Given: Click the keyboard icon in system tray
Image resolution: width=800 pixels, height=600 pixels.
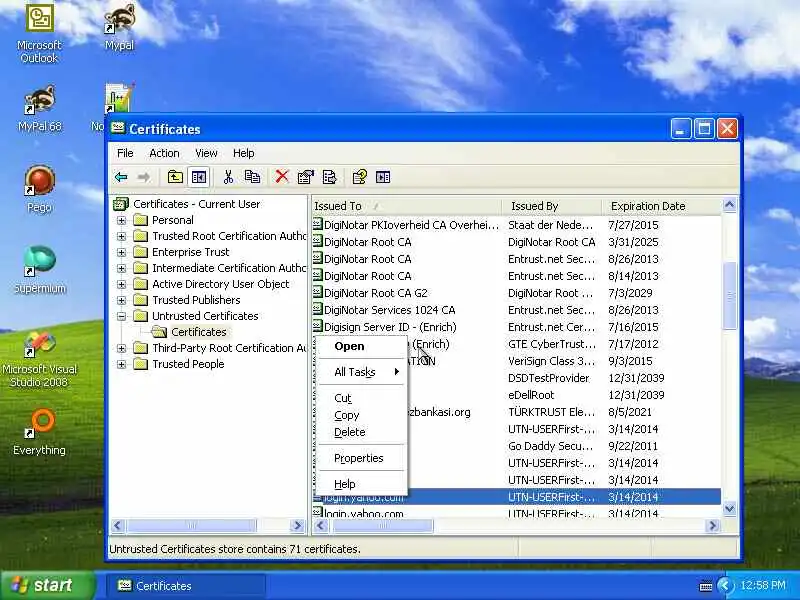Looking at the screenshot, I should tap(706, 586).
